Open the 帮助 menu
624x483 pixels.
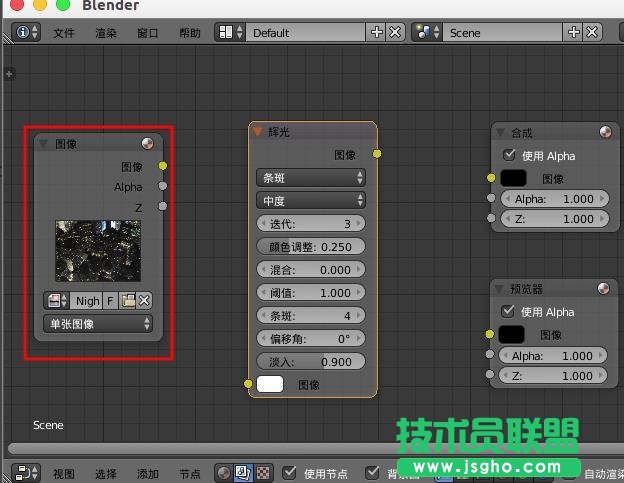click(190, 33)
